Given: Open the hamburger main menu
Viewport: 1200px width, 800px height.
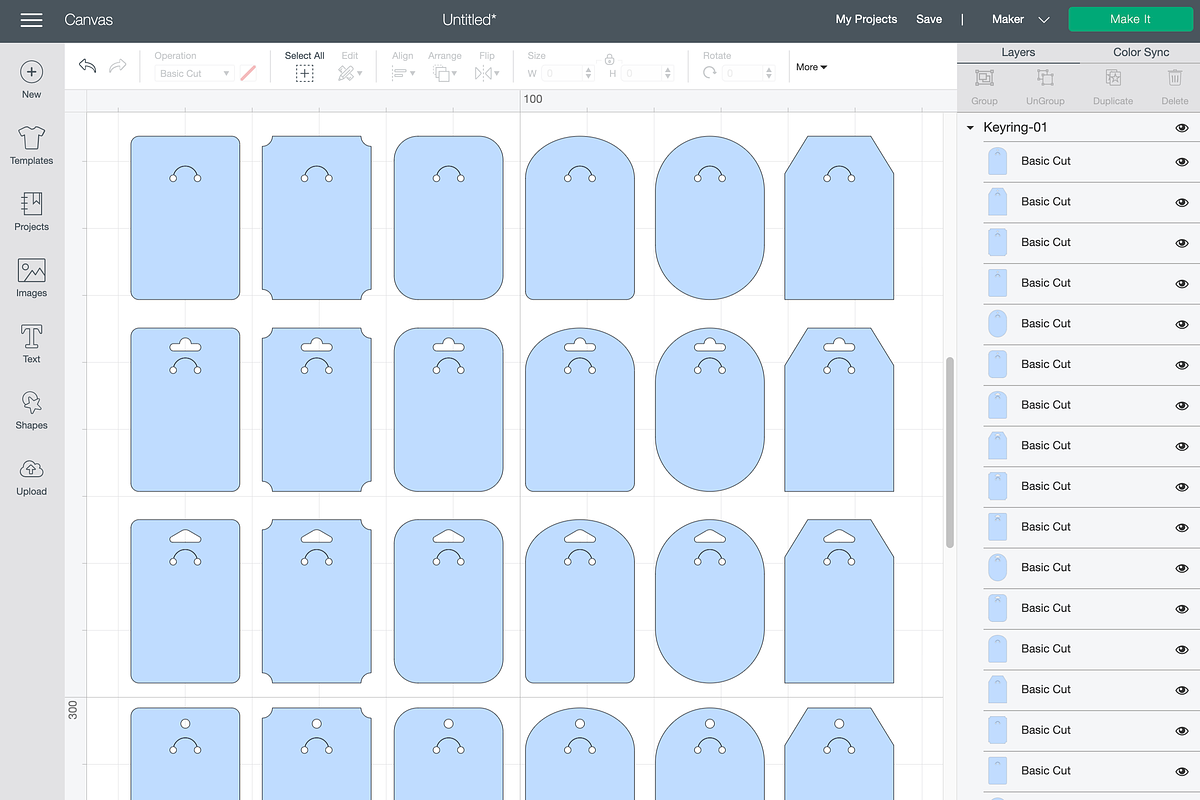Looking at the screenshot, I should pyautogui.click(x=31, y=20).
